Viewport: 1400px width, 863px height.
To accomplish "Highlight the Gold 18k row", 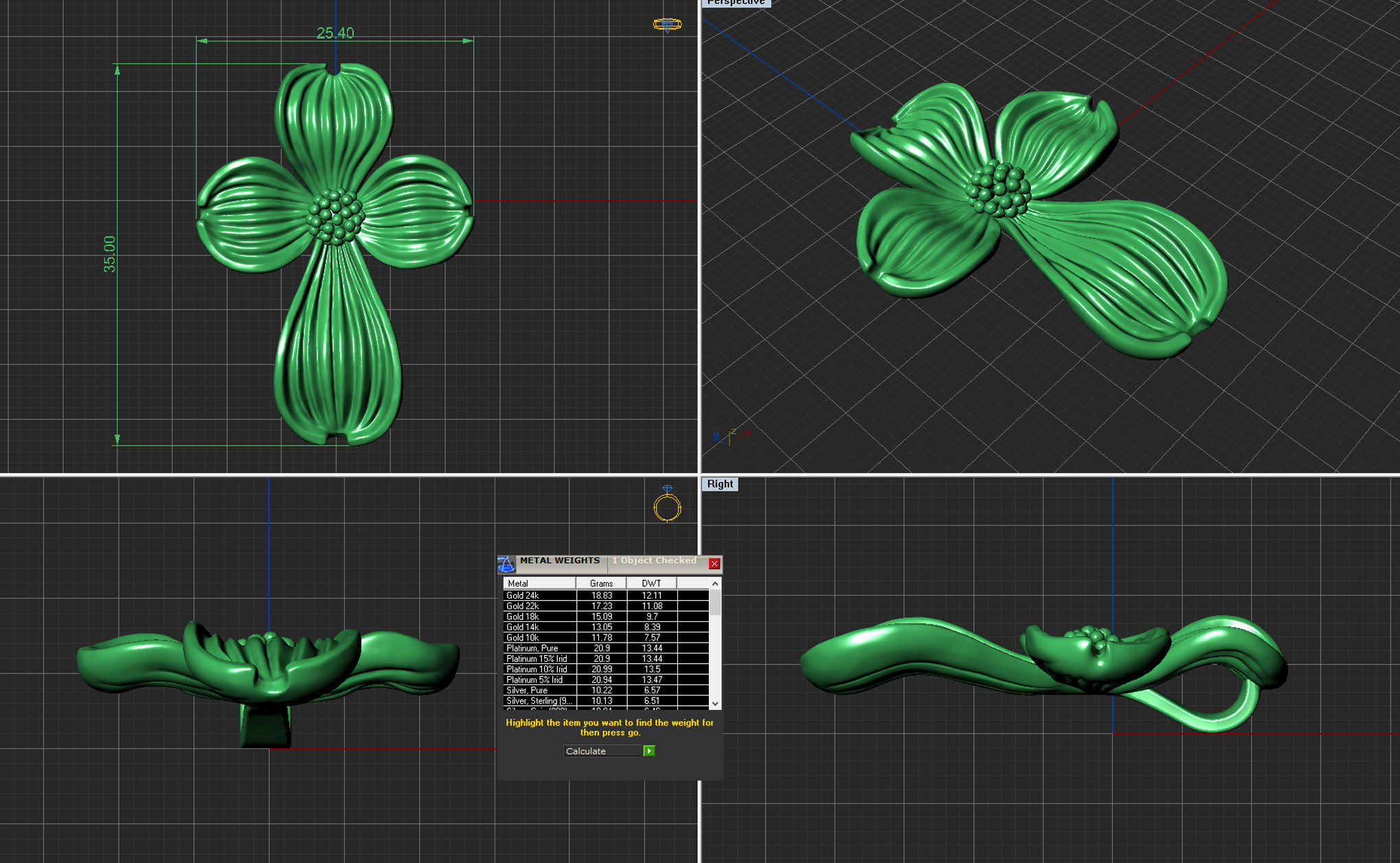I will (x=606, y=617).
